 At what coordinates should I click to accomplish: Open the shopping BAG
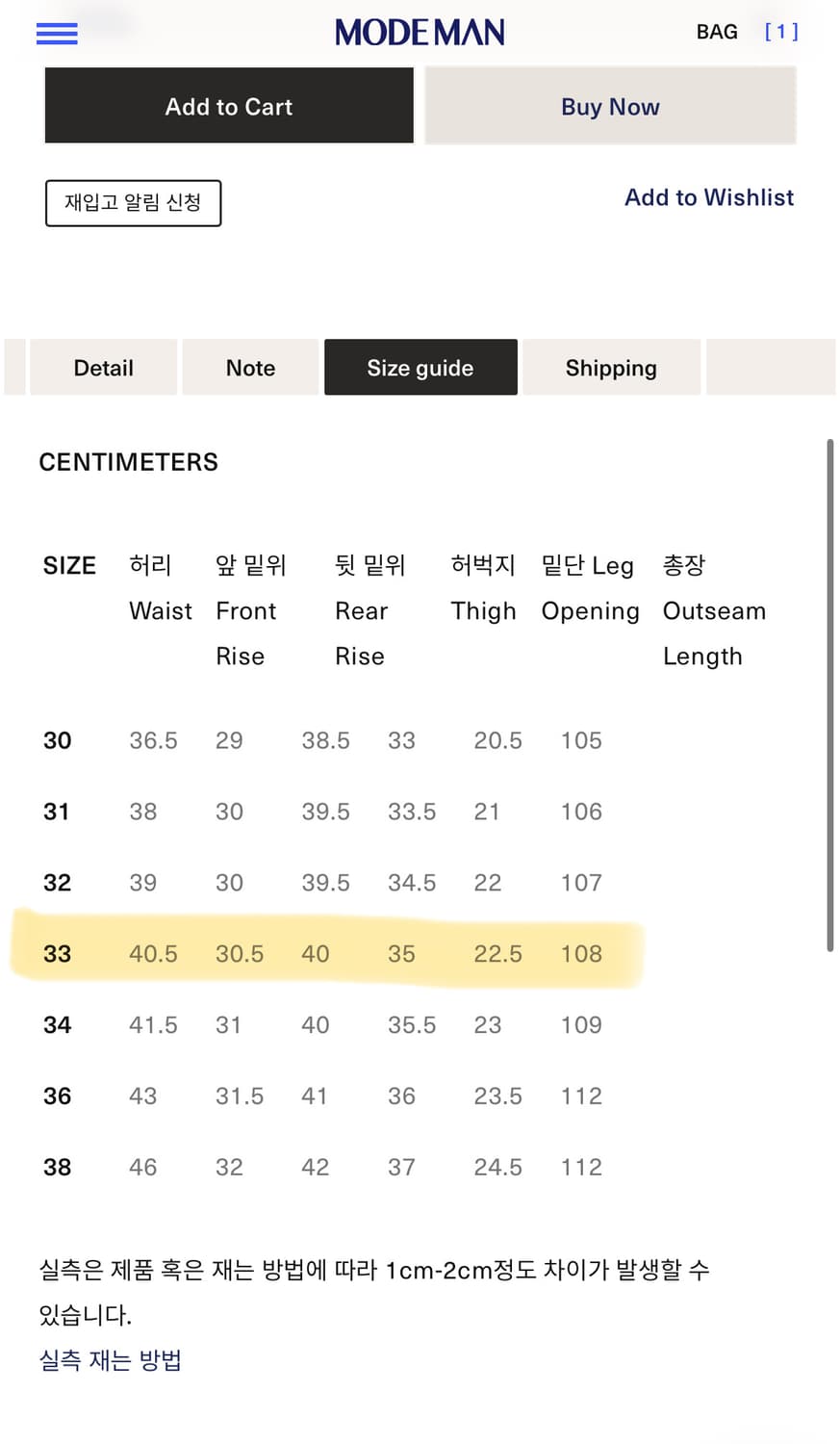coord(716,32)
